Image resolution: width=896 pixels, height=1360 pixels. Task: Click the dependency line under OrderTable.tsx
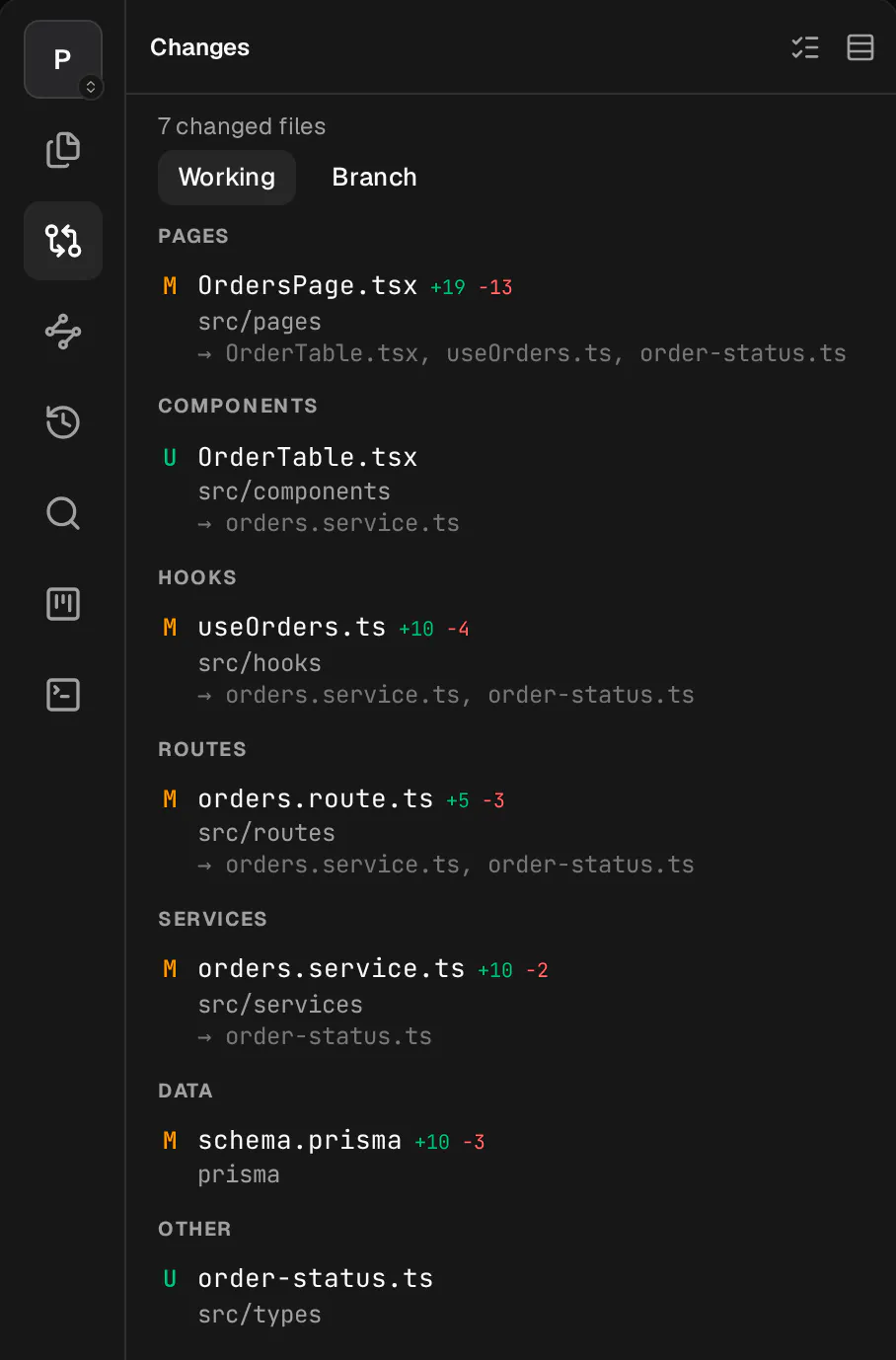(x=329, y=523)
